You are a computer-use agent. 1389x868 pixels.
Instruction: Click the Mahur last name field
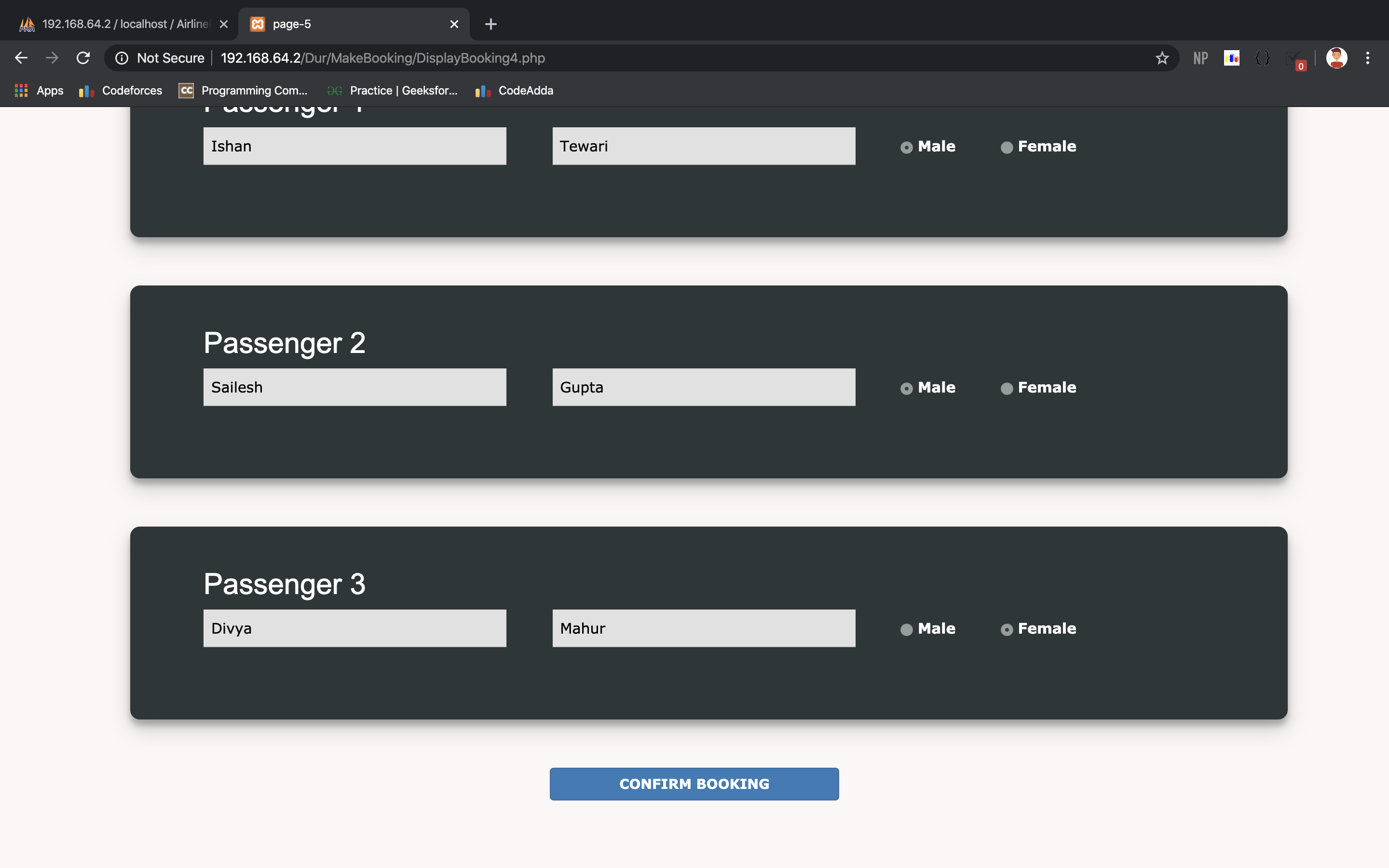pyautogui.click(x=704, y=628)
